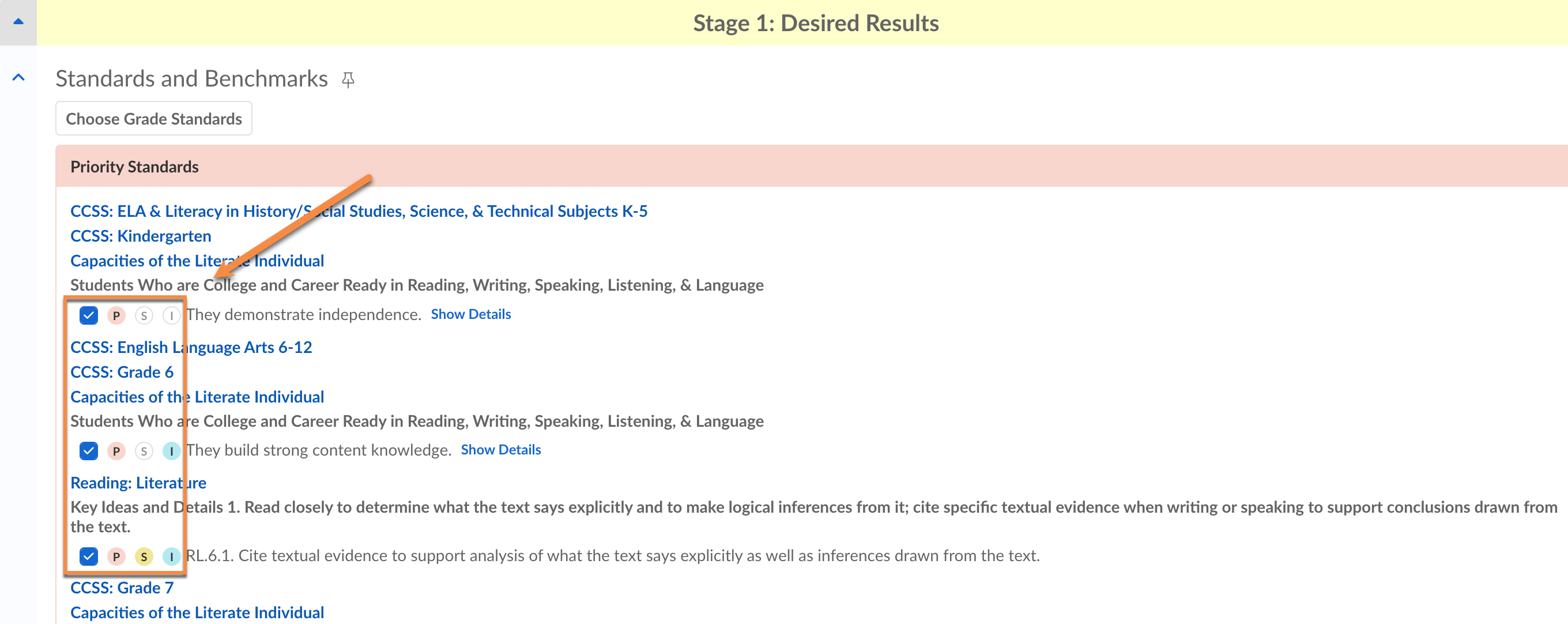Click S badge for 'They demonstrate independence'

tap(144, 315)
